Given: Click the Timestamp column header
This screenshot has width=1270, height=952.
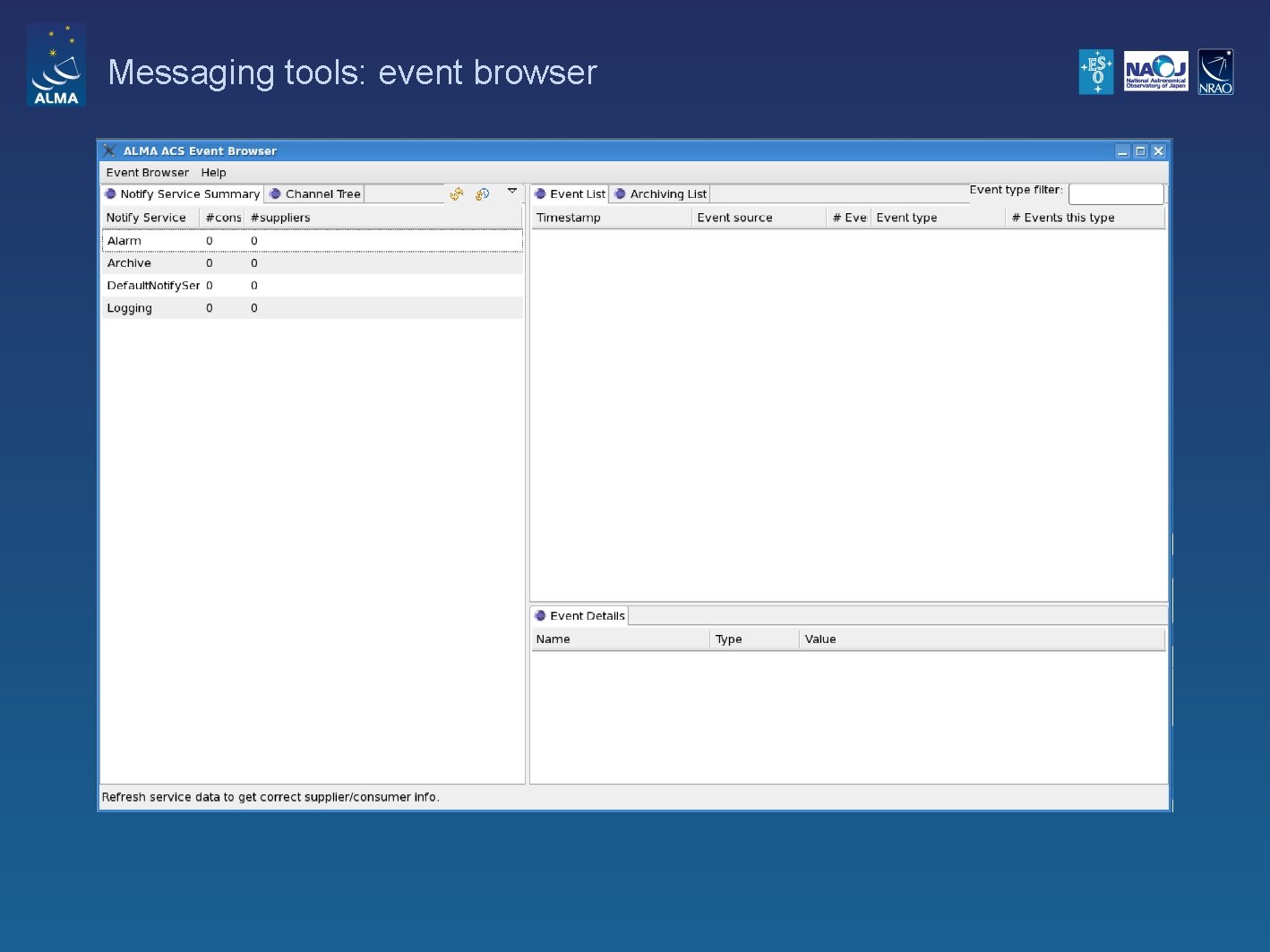Looking at the screenshot, I should tap(612, 218).
